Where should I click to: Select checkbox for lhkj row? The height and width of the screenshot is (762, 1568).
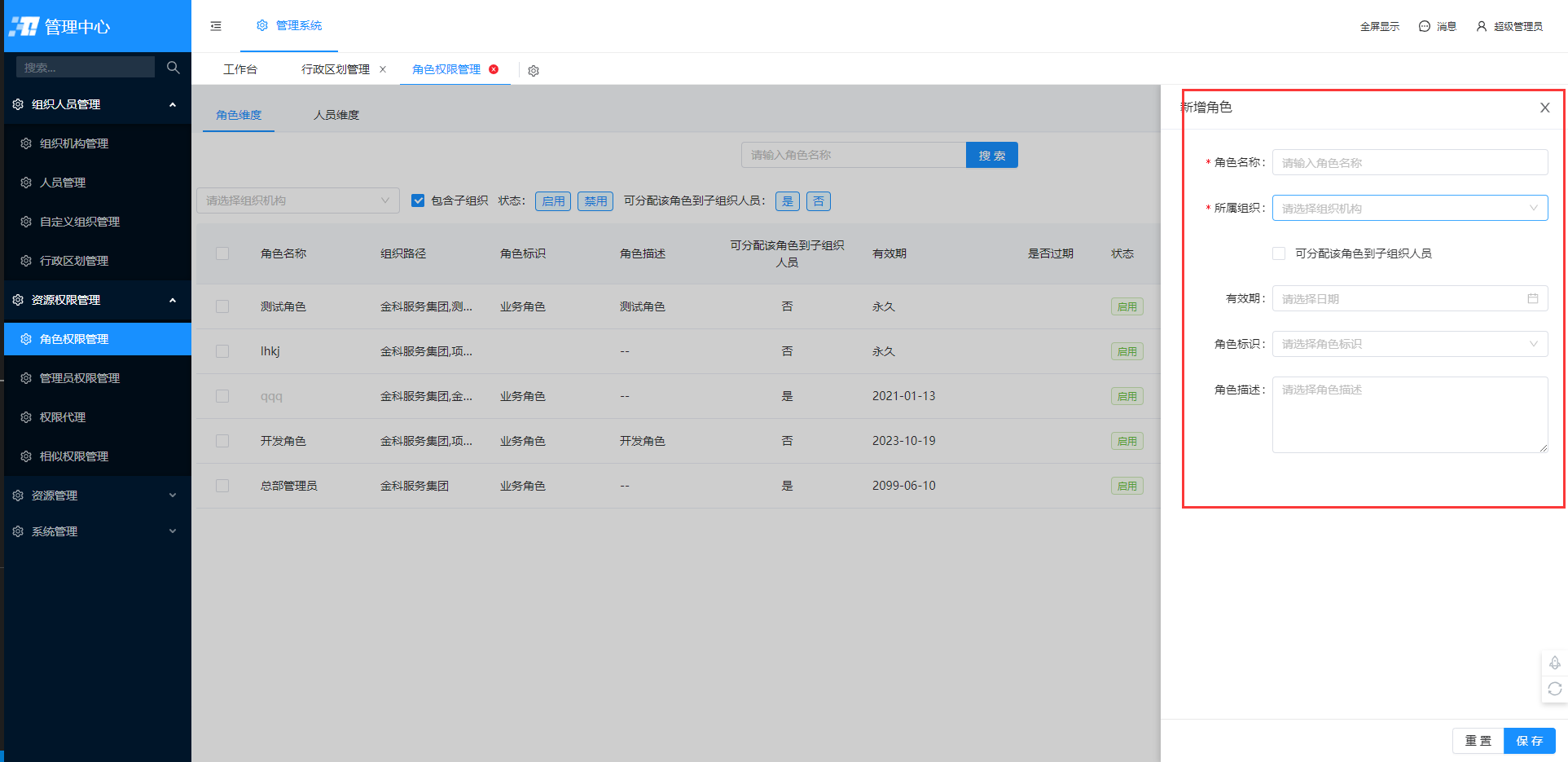(x=222, y=351)
